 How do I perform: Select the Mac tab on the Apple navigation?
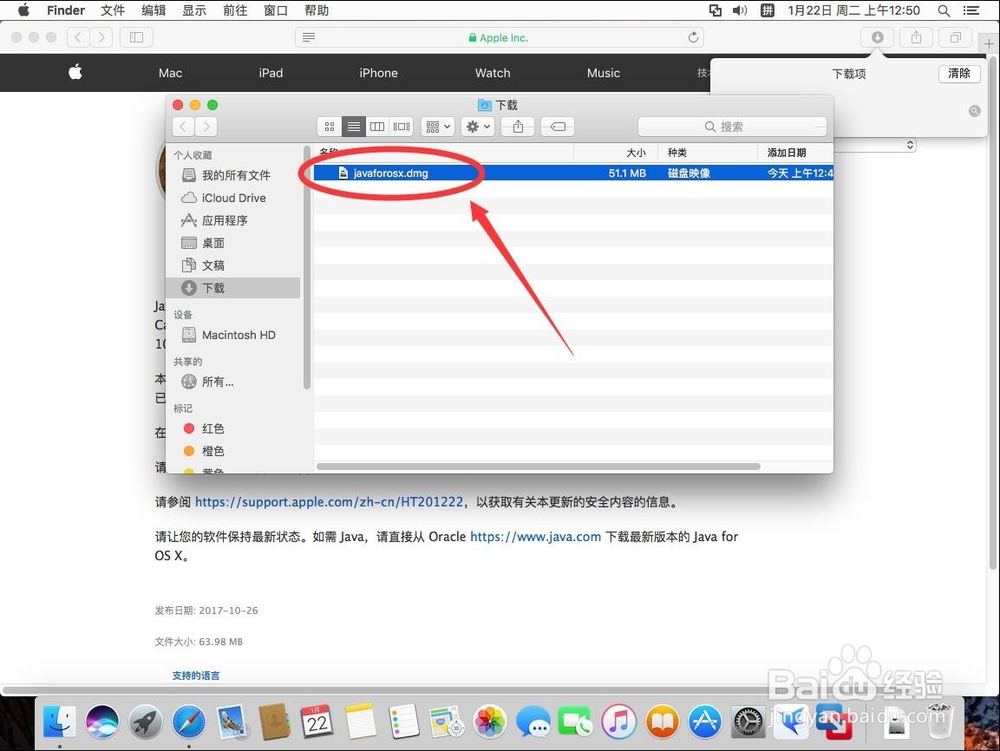(x=170, y=72)
